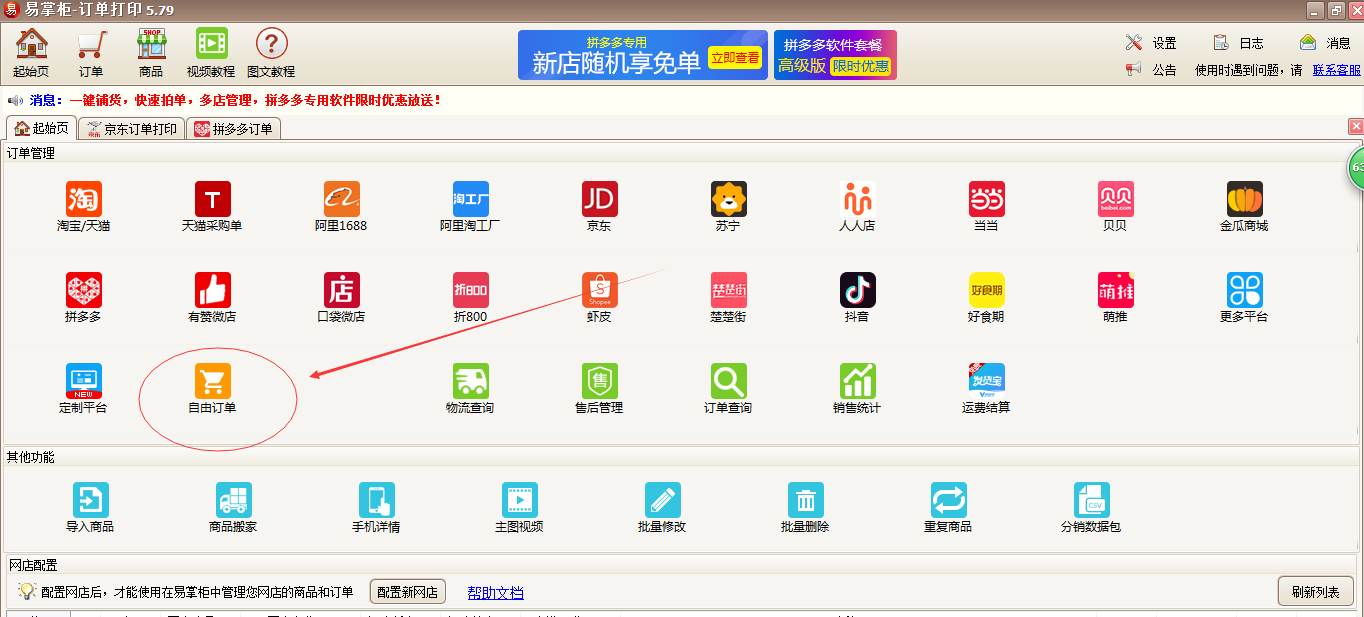
Task: Switch to the 拼多多订单 tab
Action: click(x=234, y=129)
